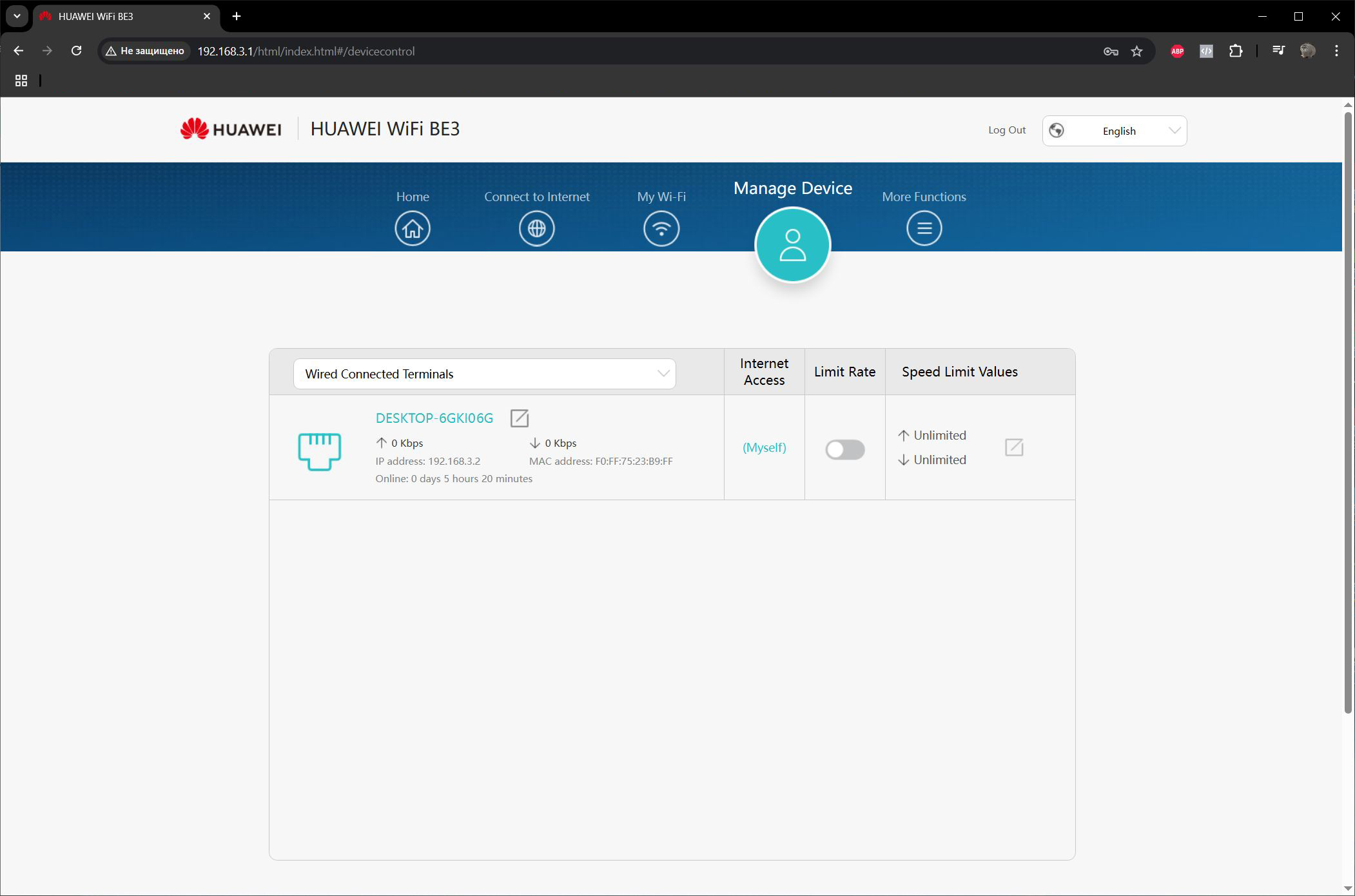Click the AdBlock Plus extension icon

(x=1177, y=51)
